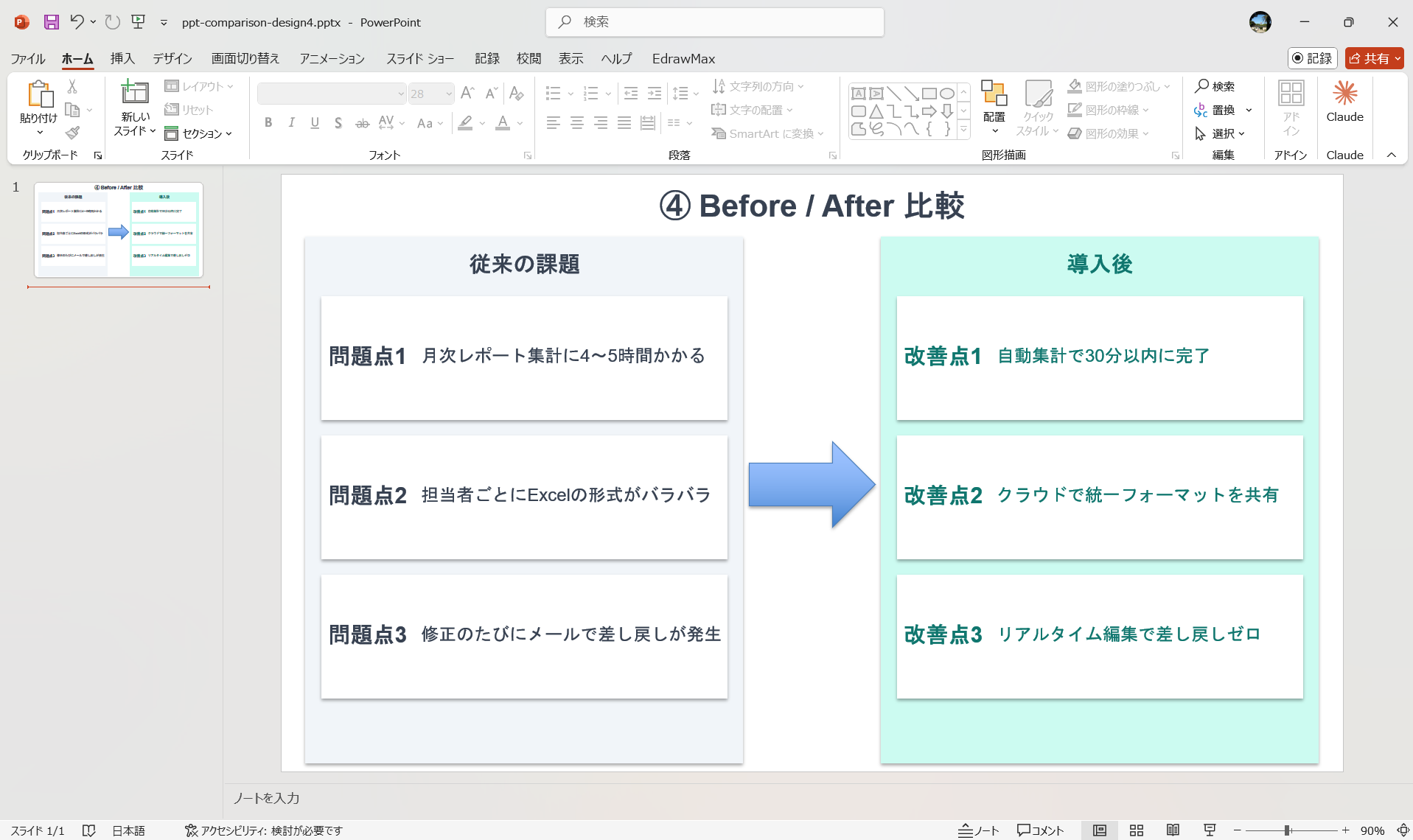Start slideshow from quick access toolbar icon
Screen dimensions: 1413x840
(x=138, y=22)
